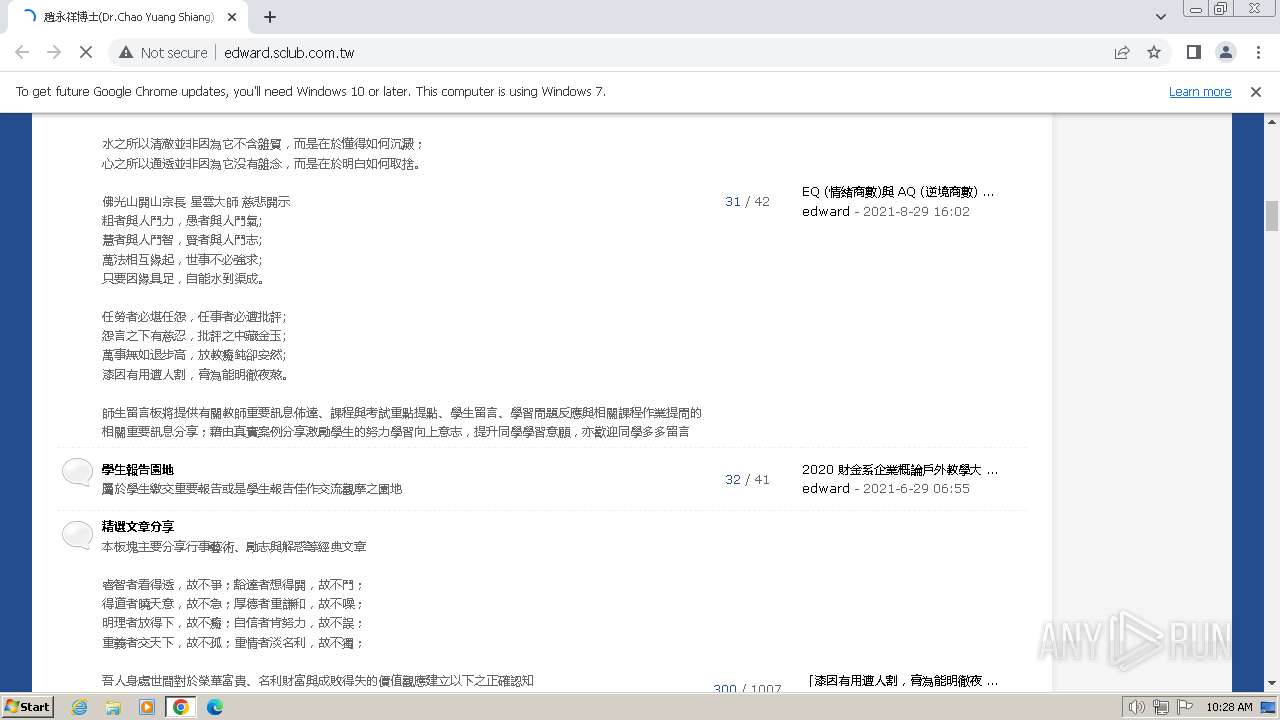
Task: Stop loading the page with X button
Action: coord(86,52)
